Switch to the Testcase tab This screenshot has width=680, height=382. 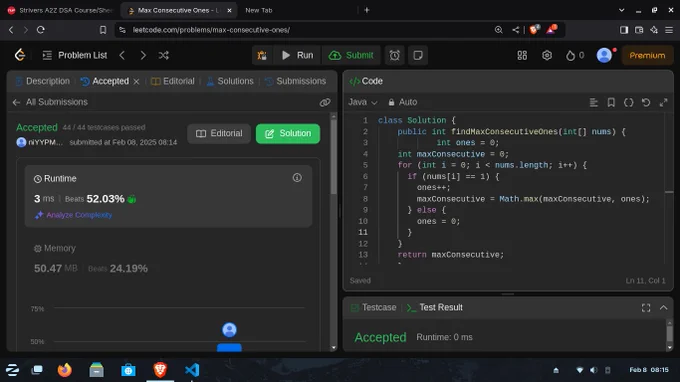(373, 307)
